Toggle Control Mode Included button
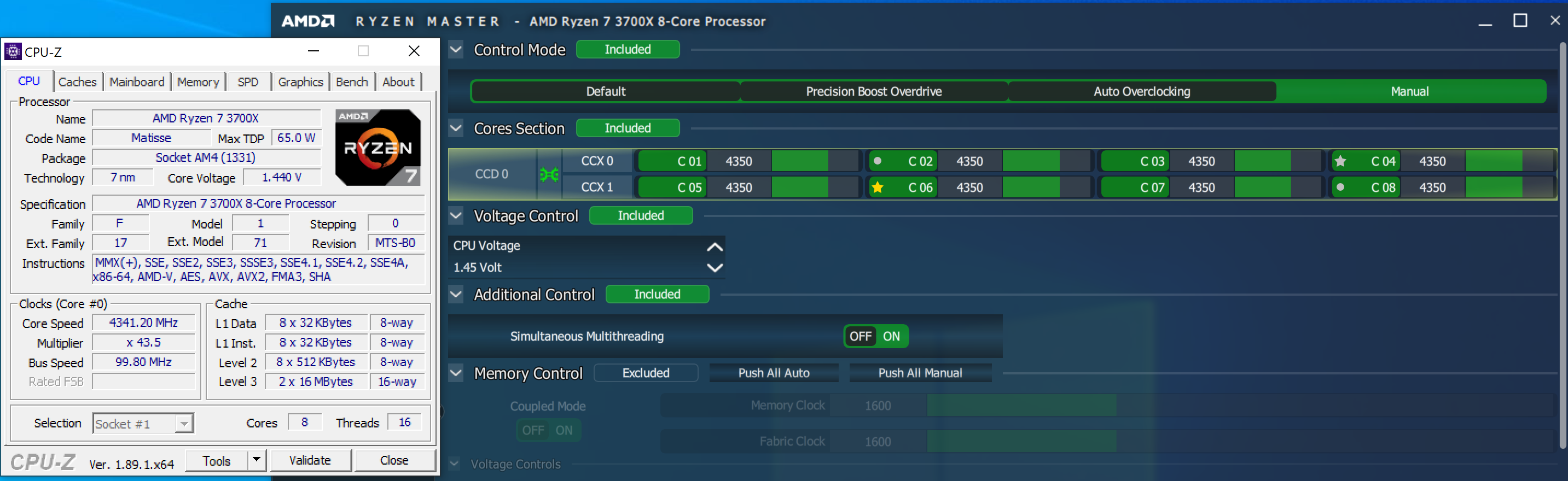1568x481 pixels. click(628, 49)
